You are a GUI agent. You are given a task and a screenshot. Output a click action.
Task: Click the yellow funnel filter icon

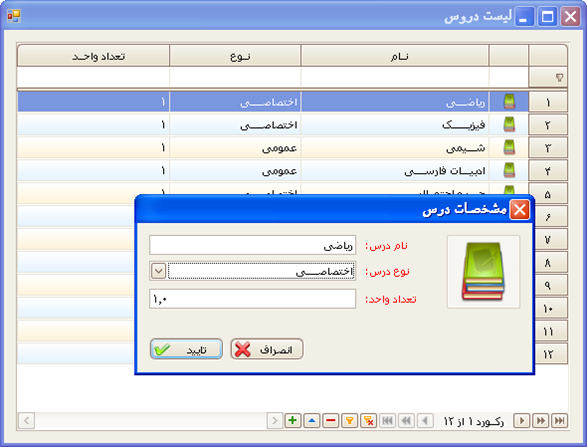point(349,420)
